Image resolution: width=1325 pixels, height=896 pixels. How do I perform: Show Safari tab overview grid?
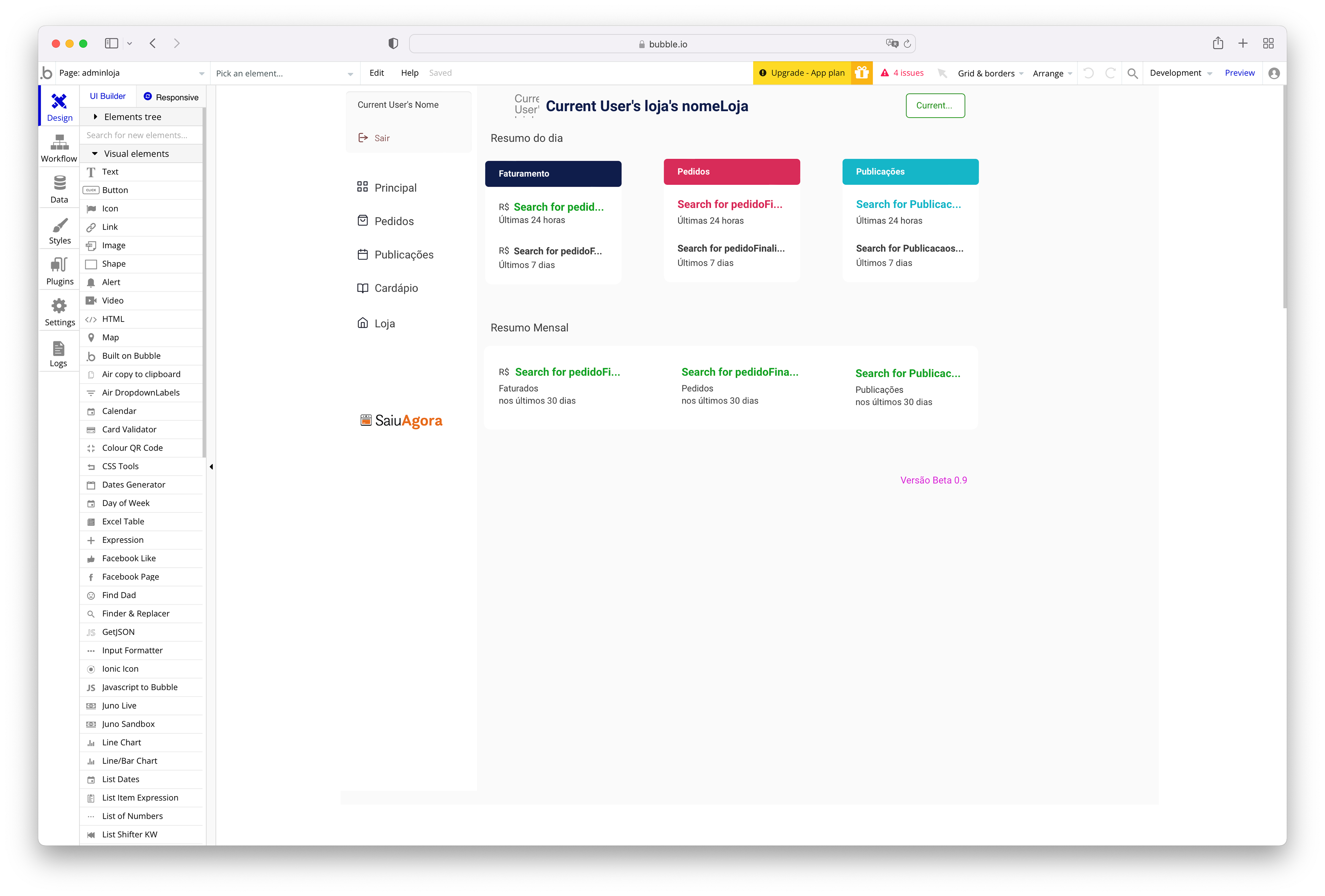coord(1268,43)
